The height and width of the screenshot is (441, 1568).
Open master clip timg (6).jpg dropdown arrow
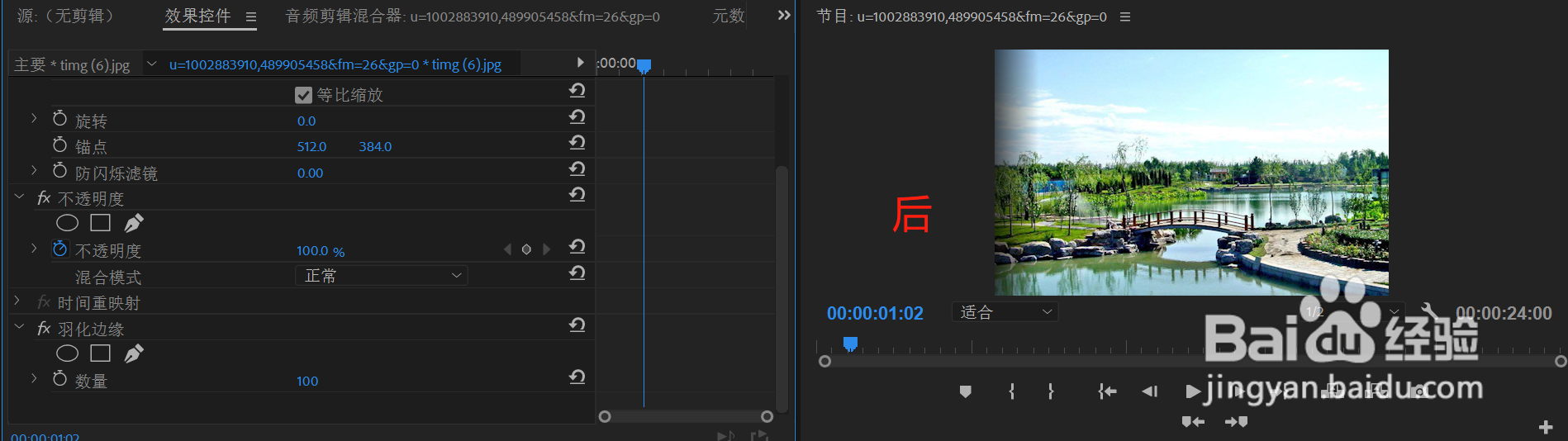152,64
